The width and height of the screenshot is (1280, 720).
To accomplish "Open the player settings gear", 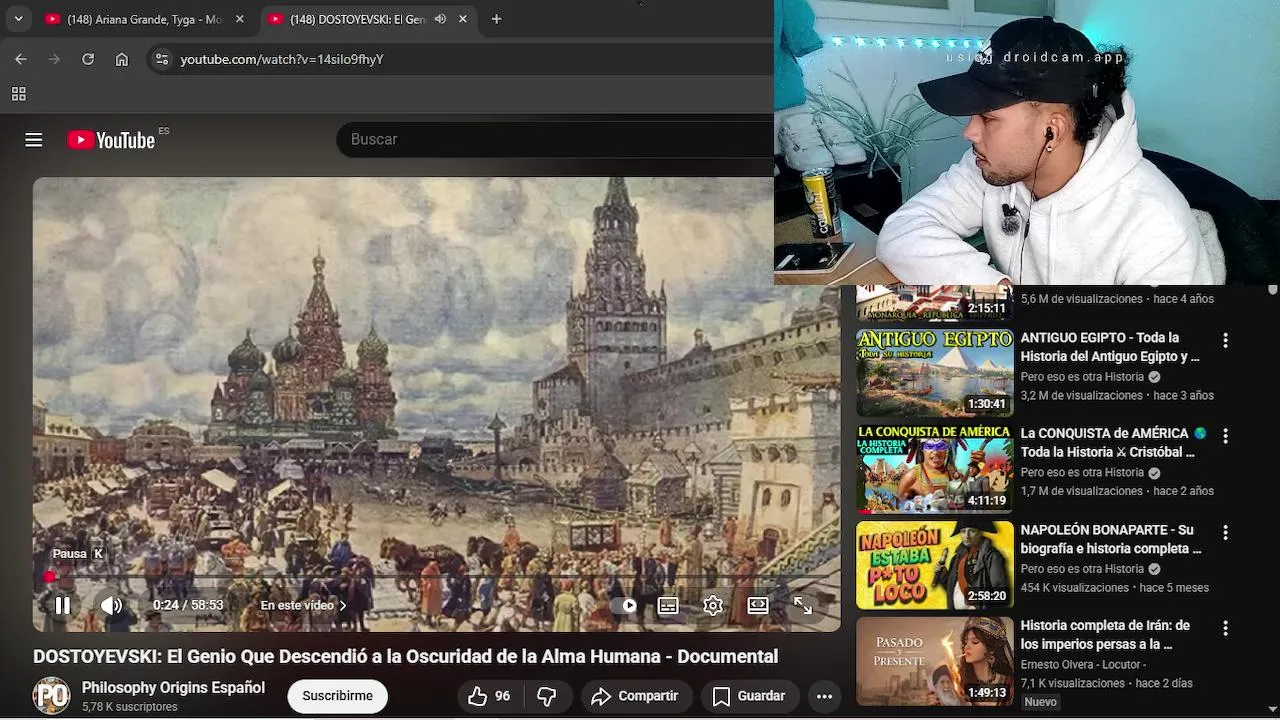I will (x=713, y=605).
